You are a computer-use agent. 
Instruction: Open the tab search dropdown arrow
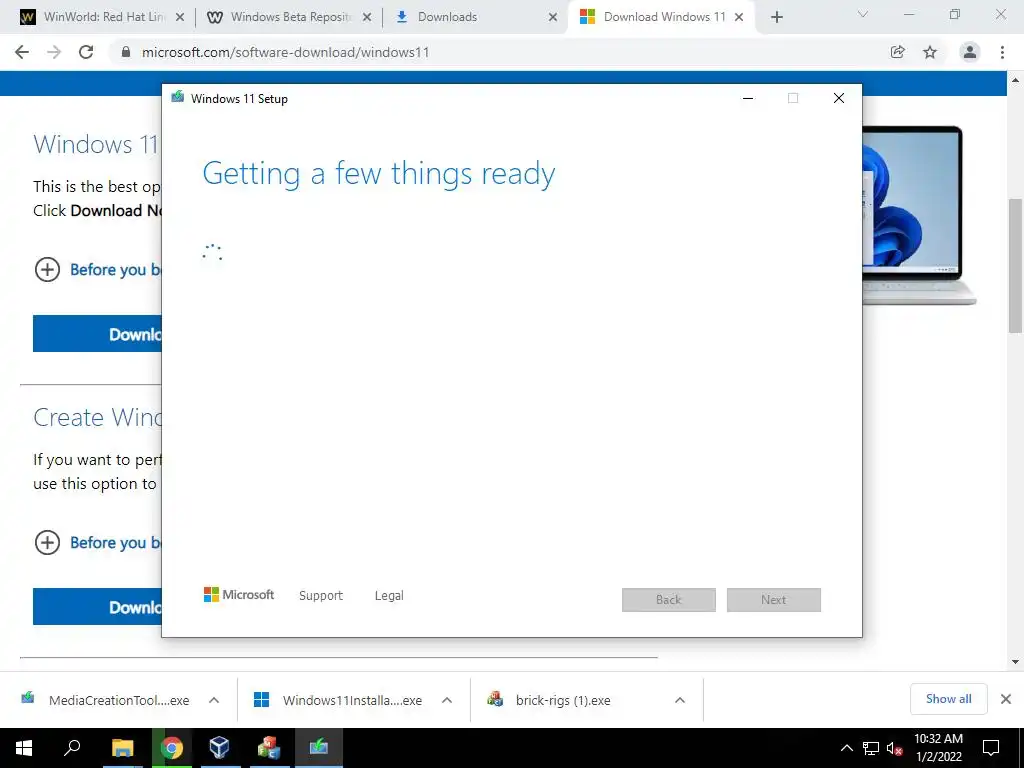pyautogui.click(x=863, y=14)
